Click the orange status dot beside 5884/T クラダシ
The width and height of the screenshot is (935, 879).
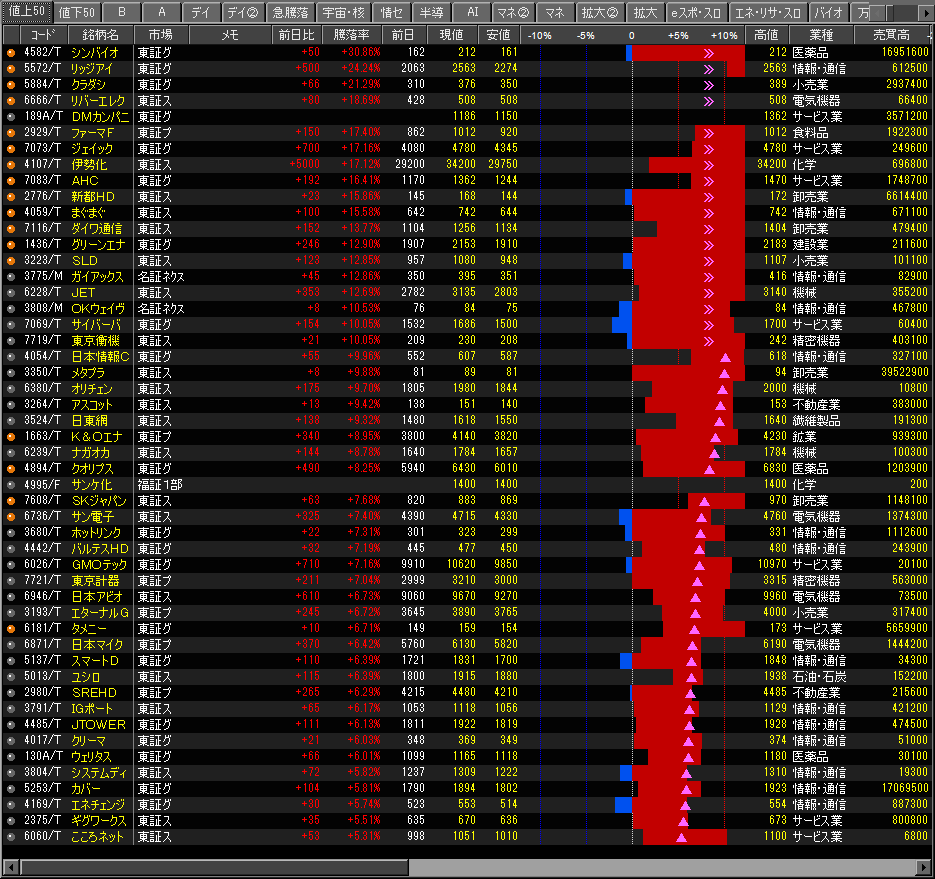11,85
